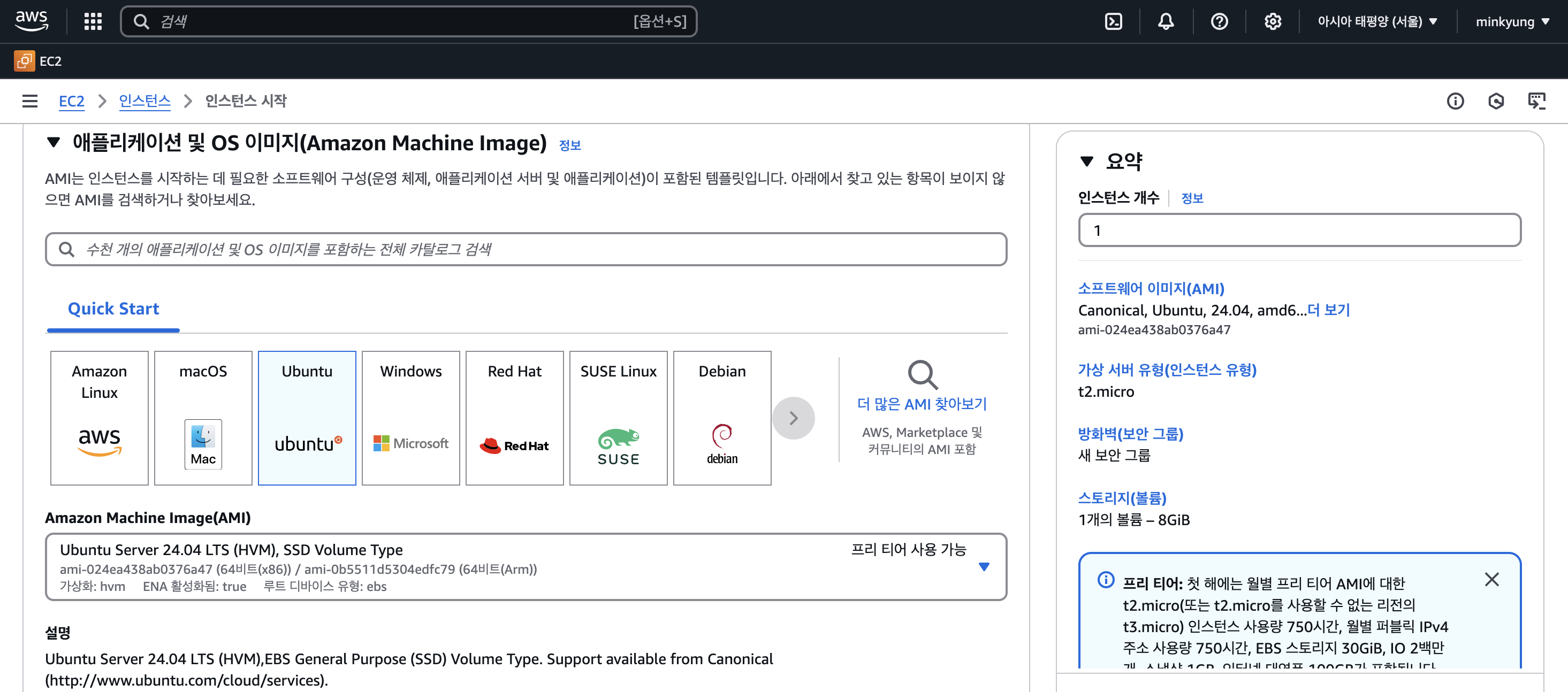This screenshot has height=692, width=1568.
Task: Click the AWS logo home icon
Action: (32, 21)
